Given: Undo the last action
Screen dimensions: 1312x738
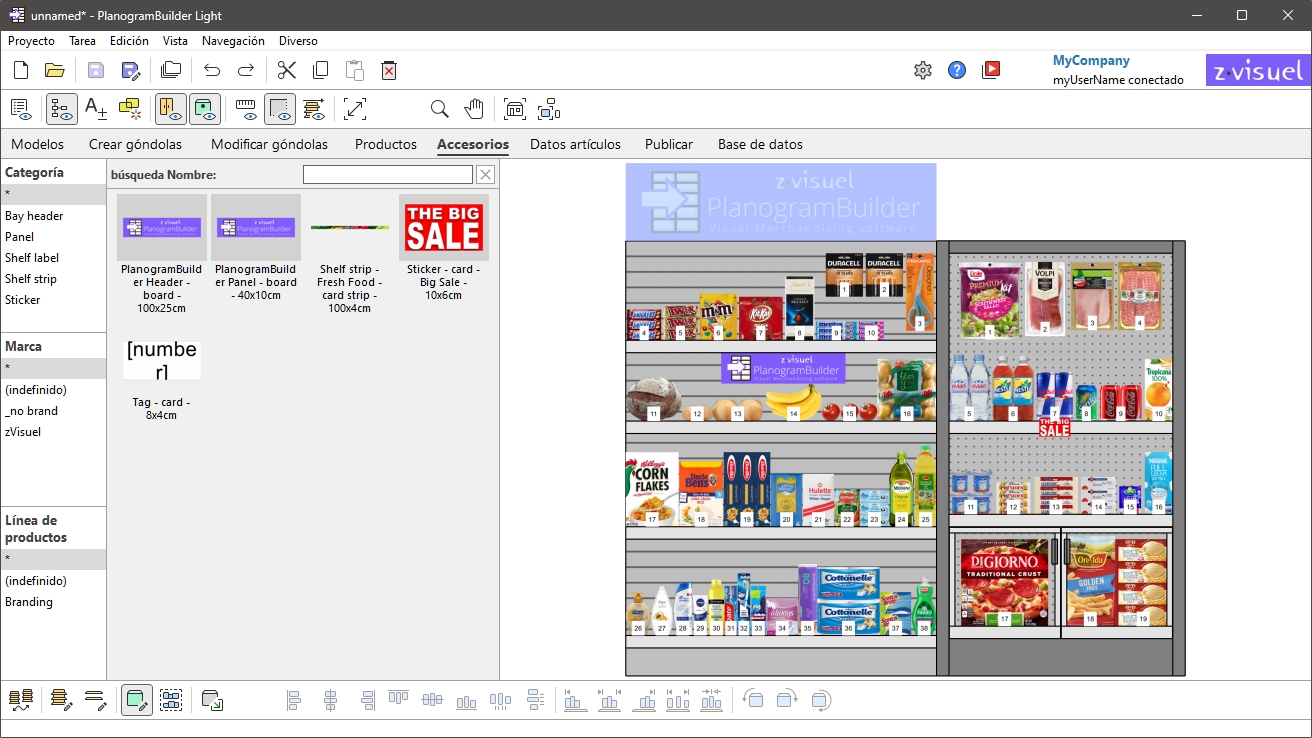Looking at the screenshot, I should point(212,70).
